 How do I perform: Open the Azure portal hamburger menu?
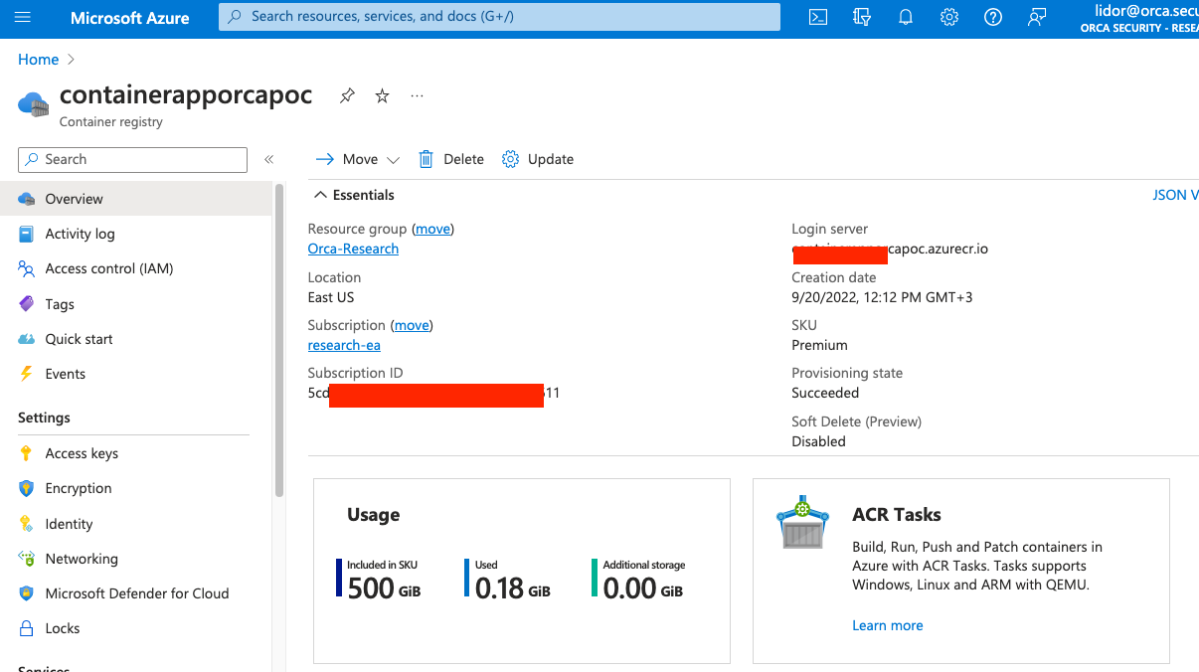tap(23, 17)
